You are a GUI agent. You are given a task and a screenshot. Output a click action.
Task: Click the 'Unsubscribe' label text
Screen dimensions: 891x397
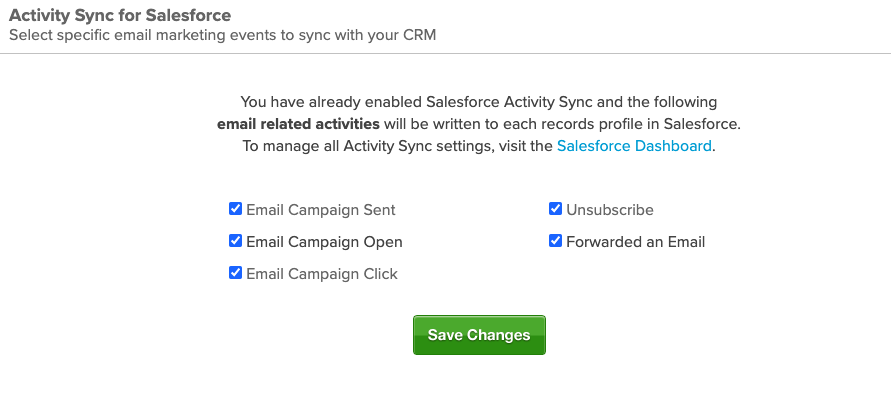(x=610, y=210)
